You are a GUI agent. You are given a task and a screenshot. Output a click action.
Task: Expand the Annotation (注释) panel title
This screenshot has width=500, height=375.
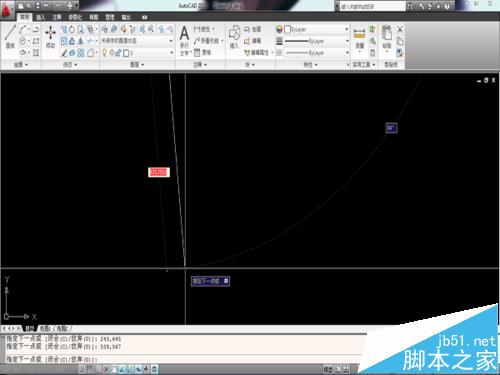[x=200, y=65]
